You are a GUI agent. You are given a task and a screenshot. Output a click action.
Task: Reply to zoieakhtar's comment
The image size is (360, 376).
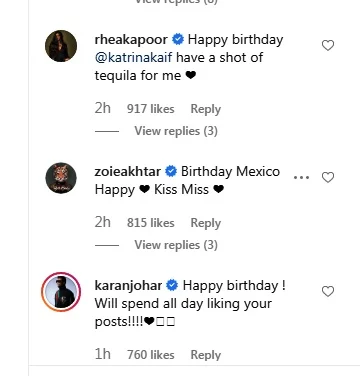pyautogui.click(x=206, y=223)
